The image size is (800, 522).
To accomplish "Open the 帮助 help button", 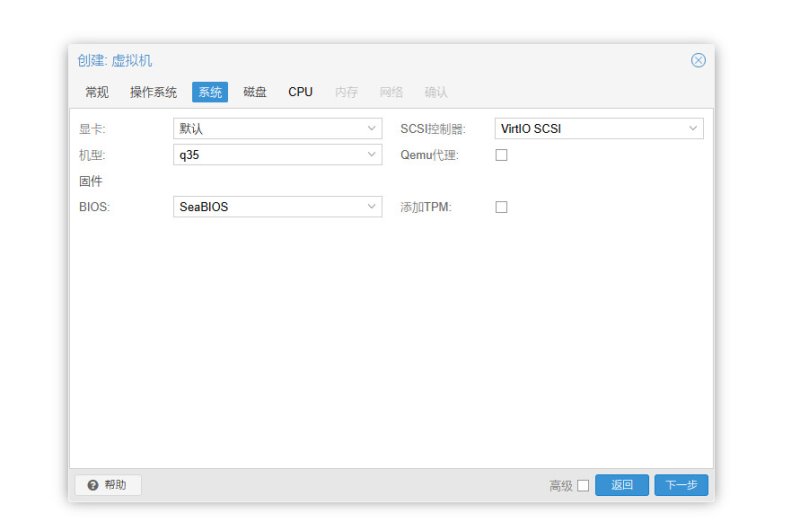I will pyautogui.click(x=108, y=485).
